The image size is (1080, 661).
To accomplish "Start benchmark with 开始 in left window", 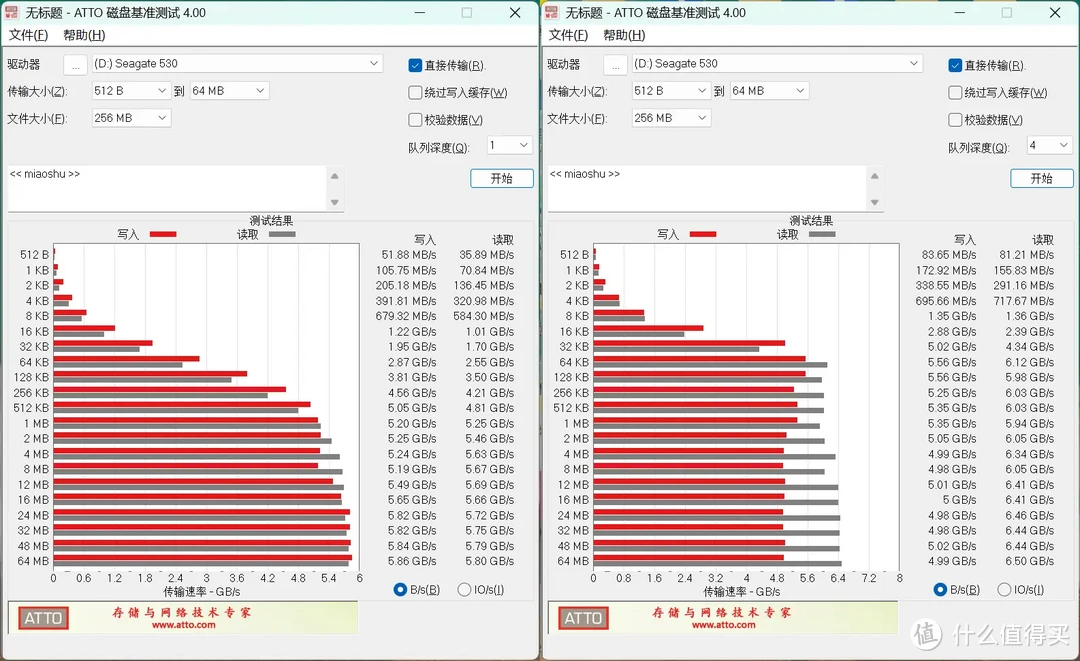I will point(501,178).
